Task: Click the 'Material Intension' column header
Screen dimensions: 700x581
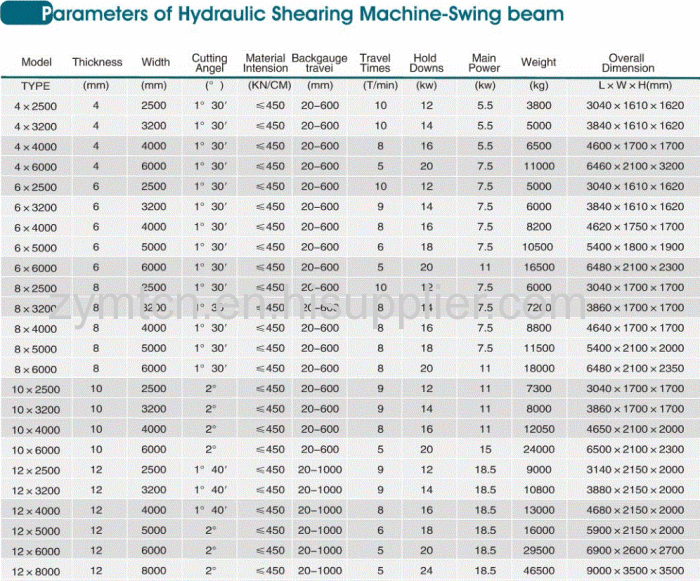Action: [x=265, y=63]
